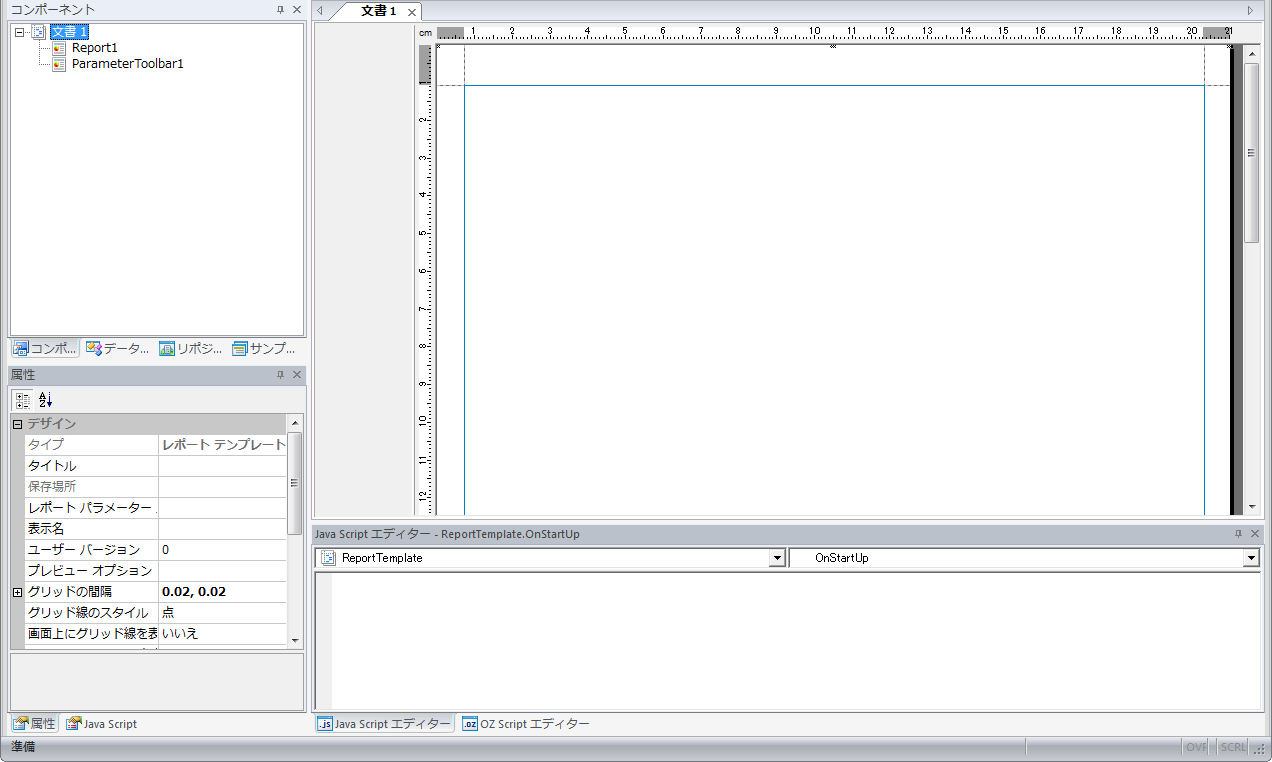Click the categorized view icon in 属性 panel
Viewport: 1272px width, 762px height.
point(23,399)
